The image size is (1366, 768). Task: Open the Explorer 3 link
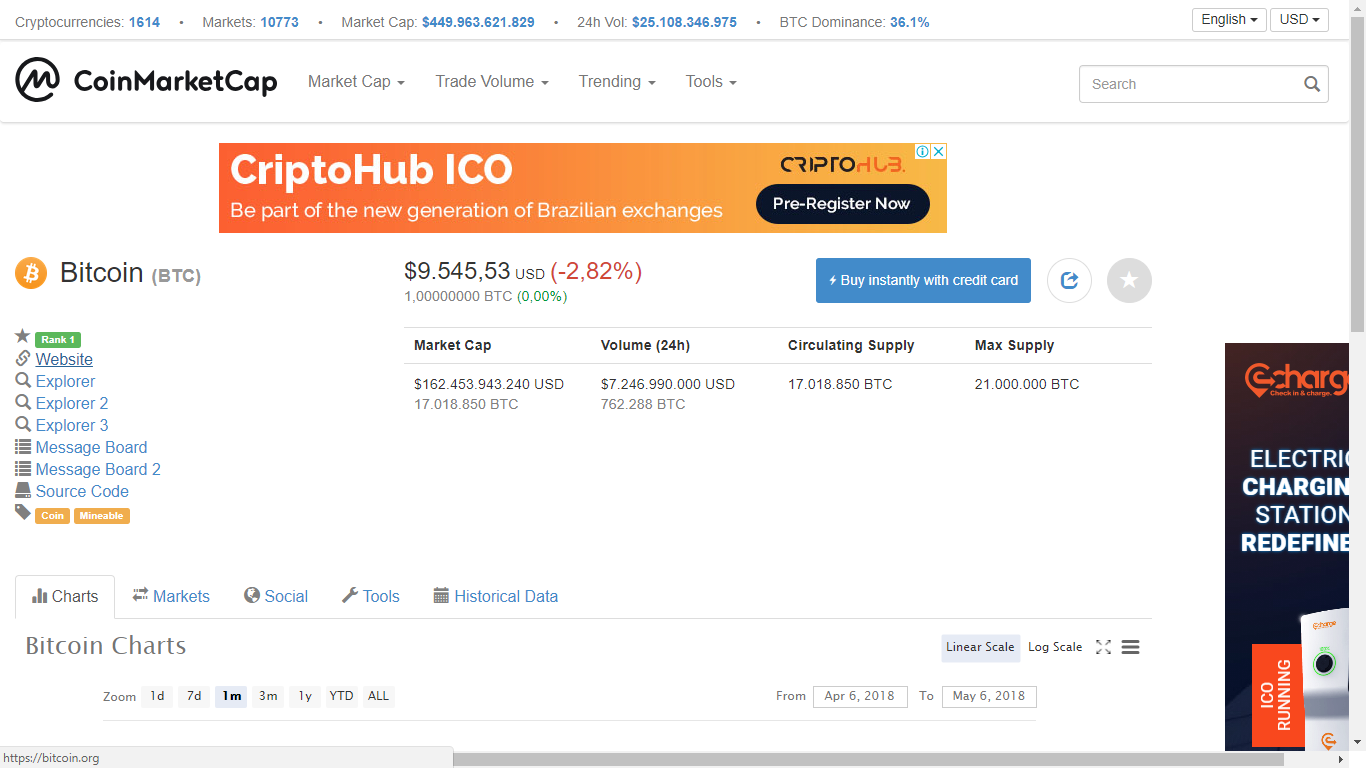click(x=72, y=426)
